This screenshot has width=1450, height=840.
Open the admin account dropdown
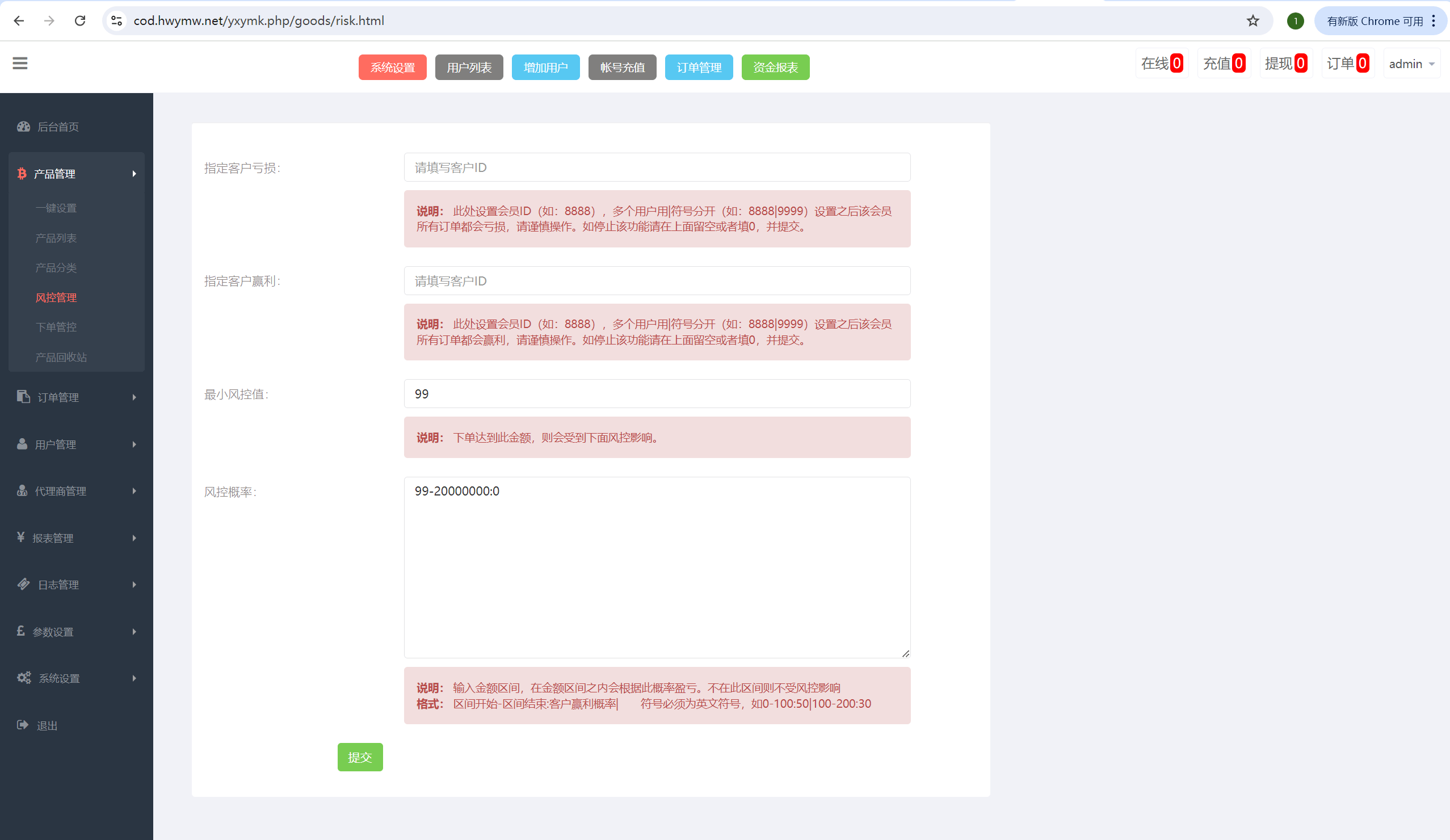pyautogui.click(x=1411, y=64)
